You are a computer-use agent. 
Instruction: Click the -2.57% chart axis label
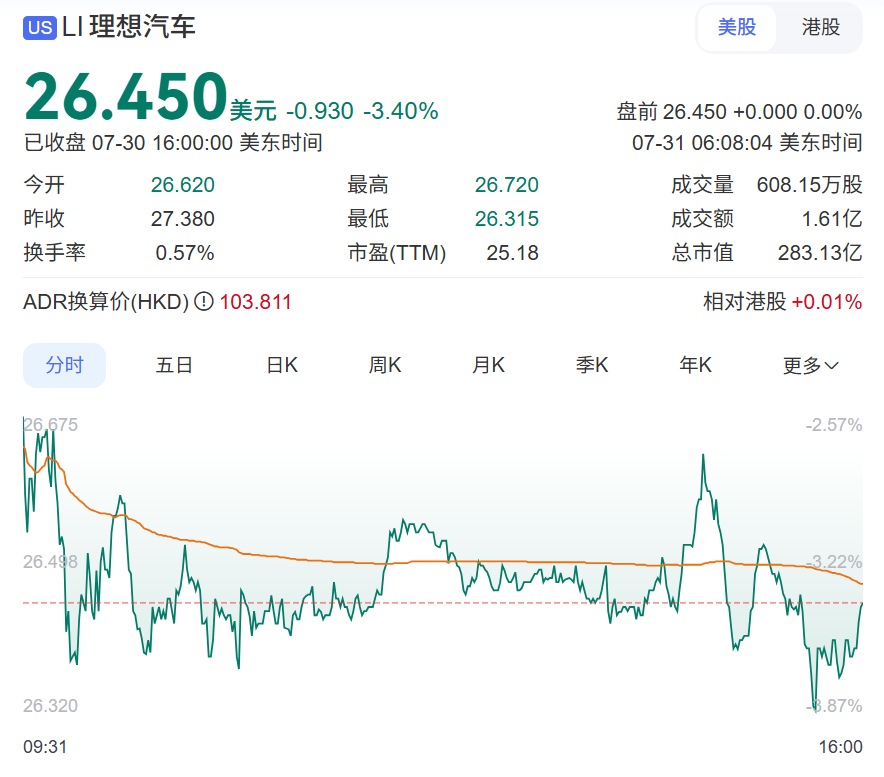point(834,425)
